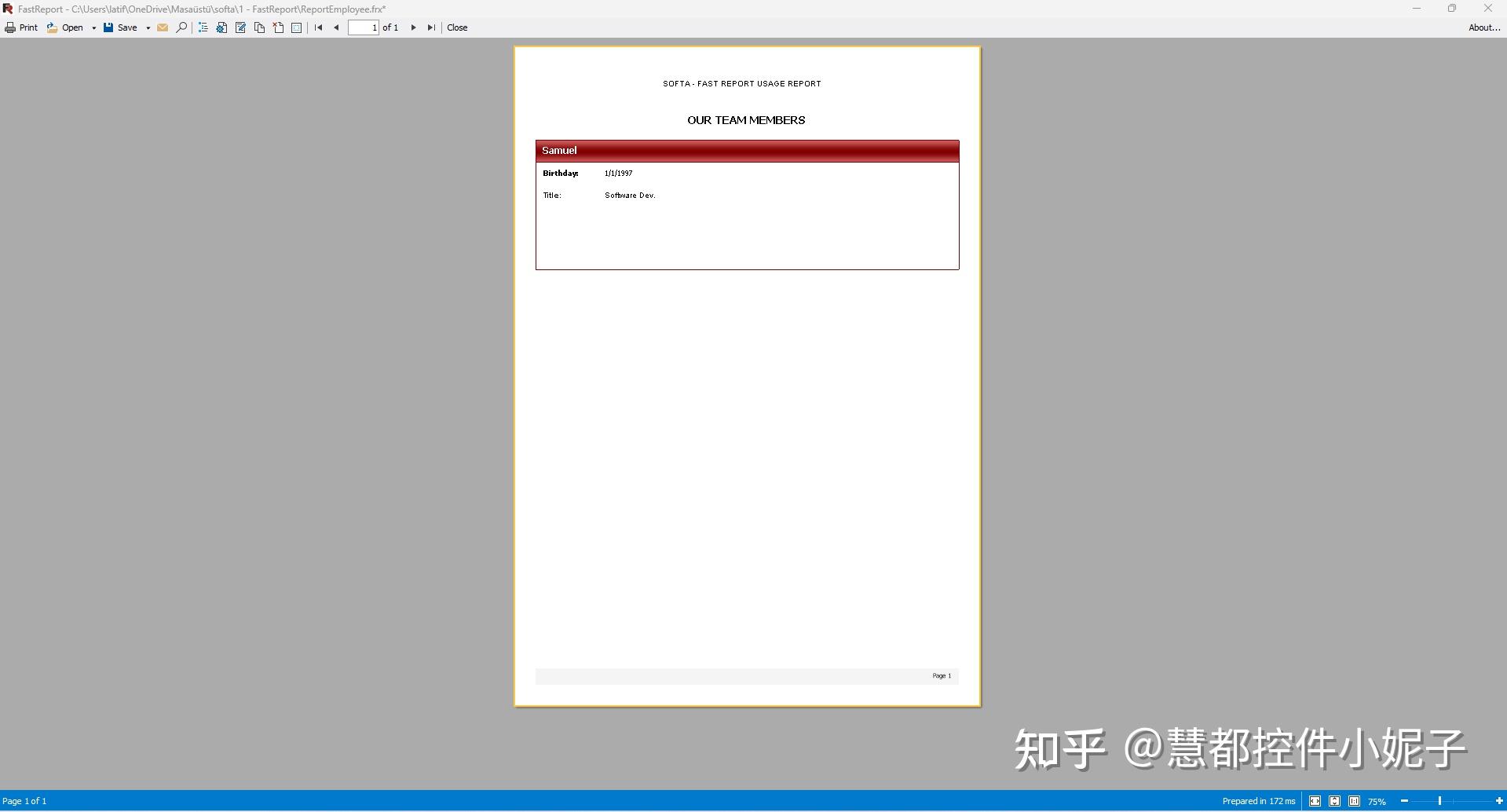The image size is (1507, 812).
Task: Click 'SOFTA - FAST REPORT USAGE REPORT' title
Action: coord(742,83)
